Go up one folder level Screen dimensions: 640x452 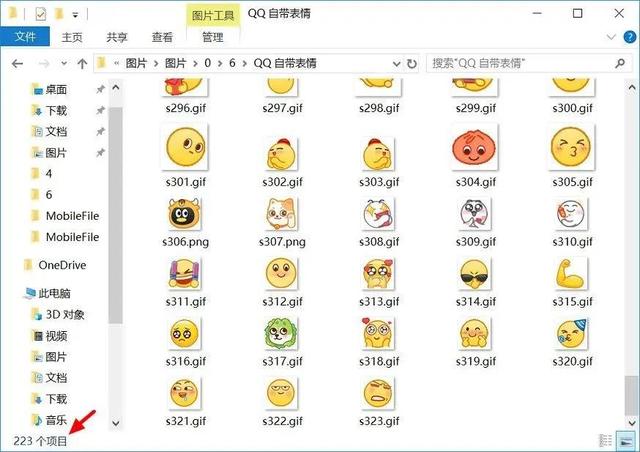pos(82,64)
